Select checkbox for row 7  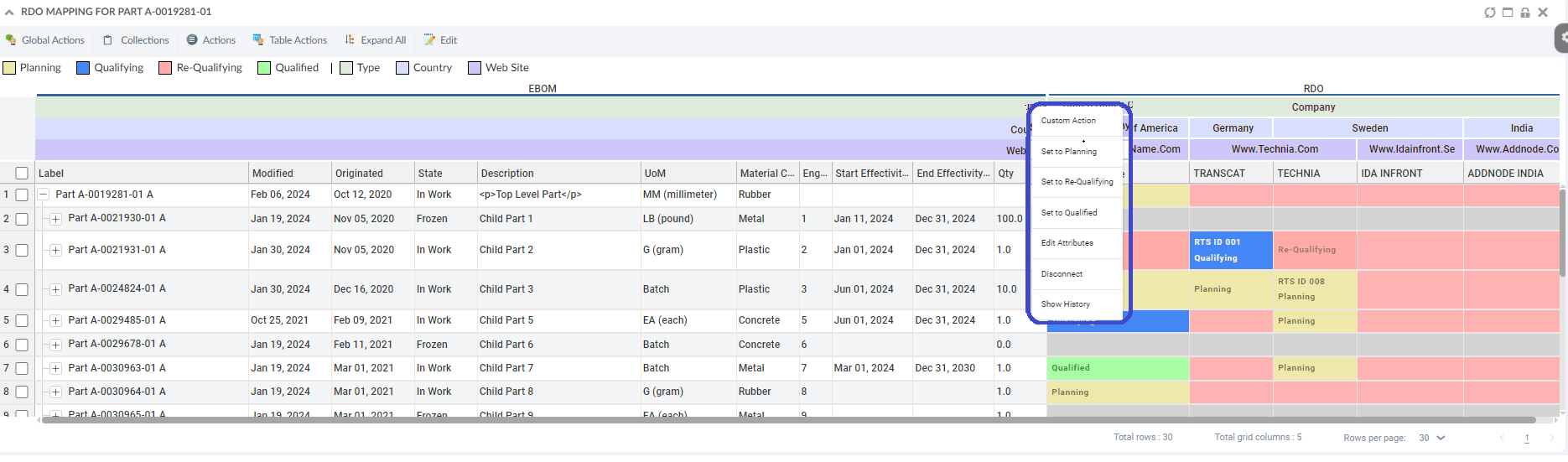pos(22,368)
